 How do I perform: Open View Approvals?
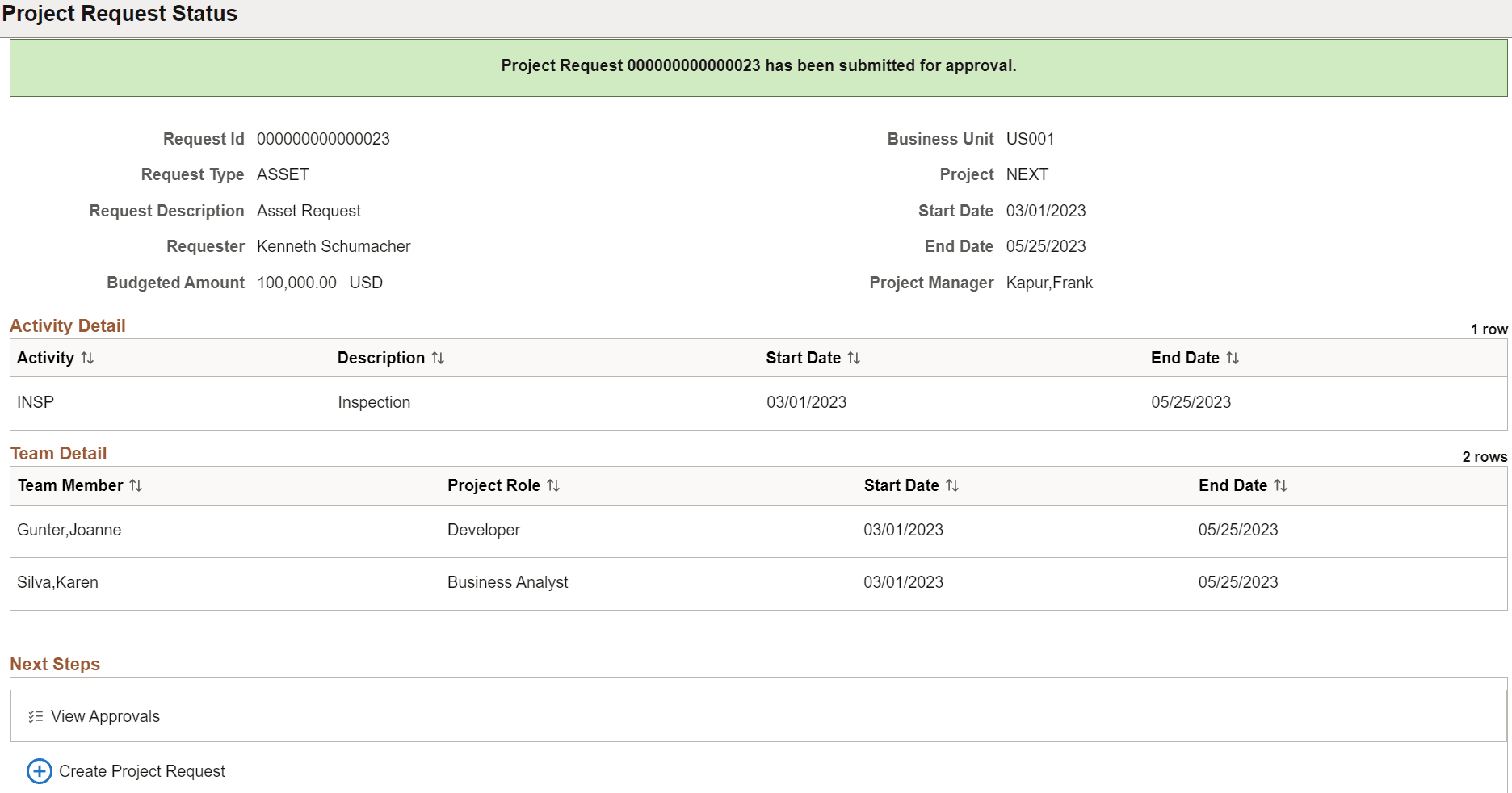coord(105,715)
